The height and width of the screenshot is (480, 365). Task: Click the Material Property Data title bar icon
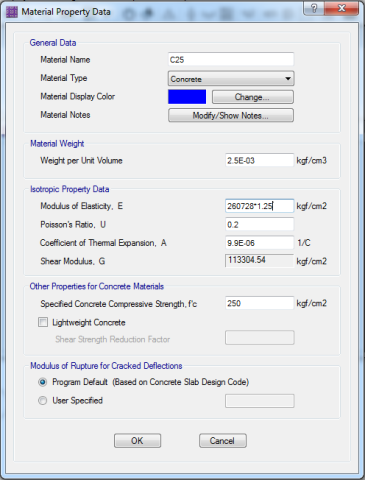click(12, 12)
